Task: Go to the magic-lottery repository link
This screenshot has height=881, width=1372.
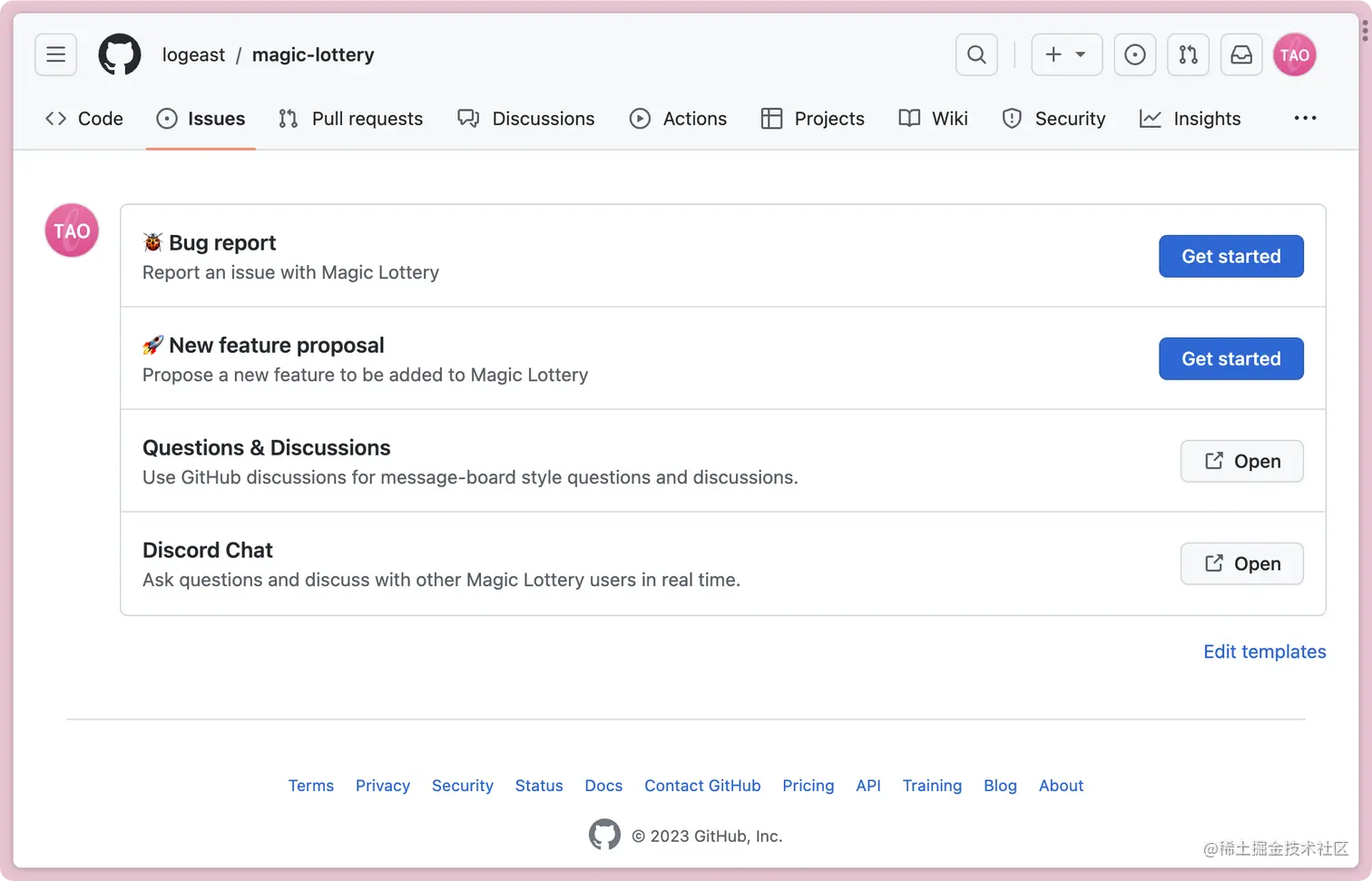Action: (x=313, y=54)
